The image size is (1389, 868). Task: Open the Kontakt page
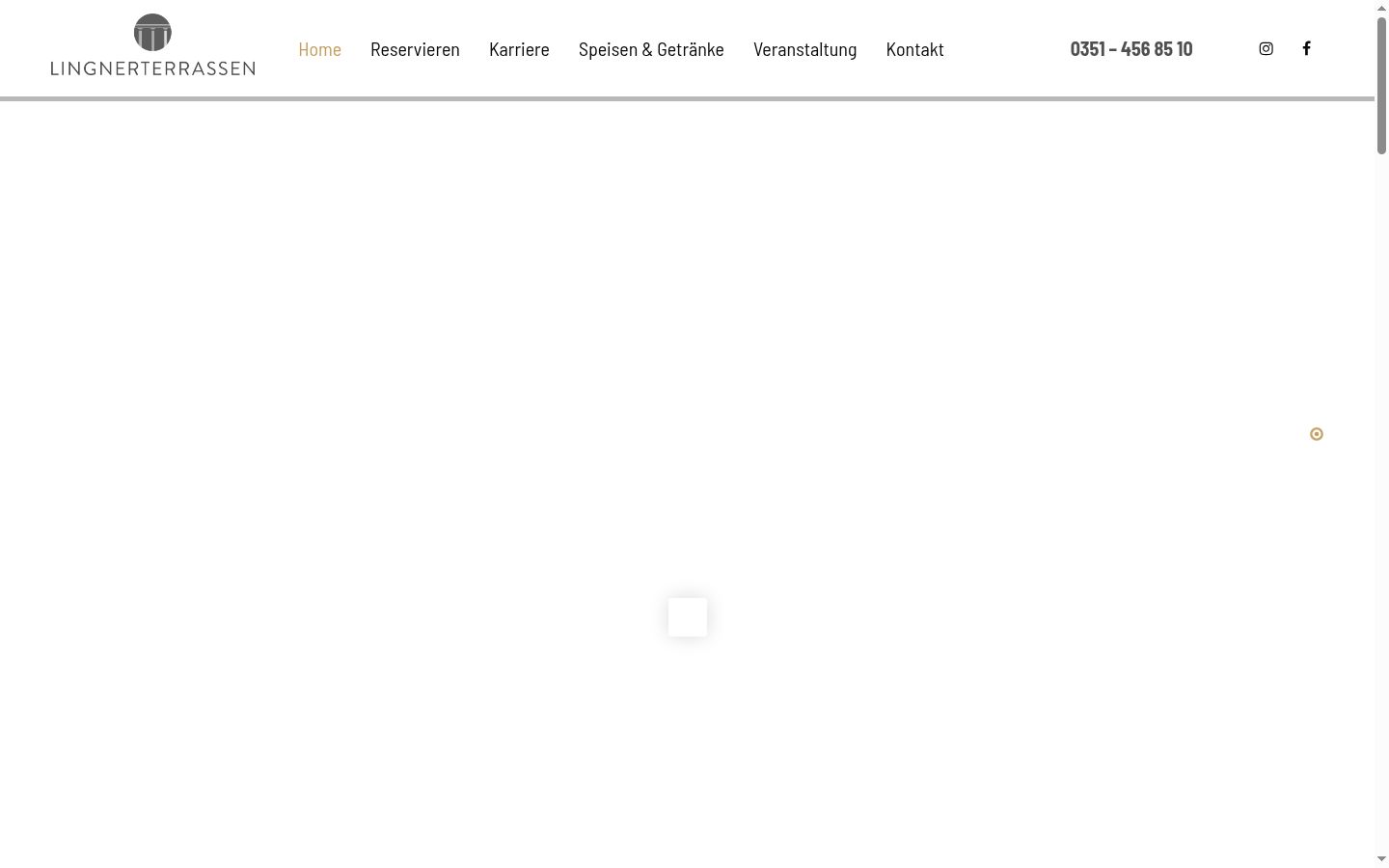(x=914, y=49)
